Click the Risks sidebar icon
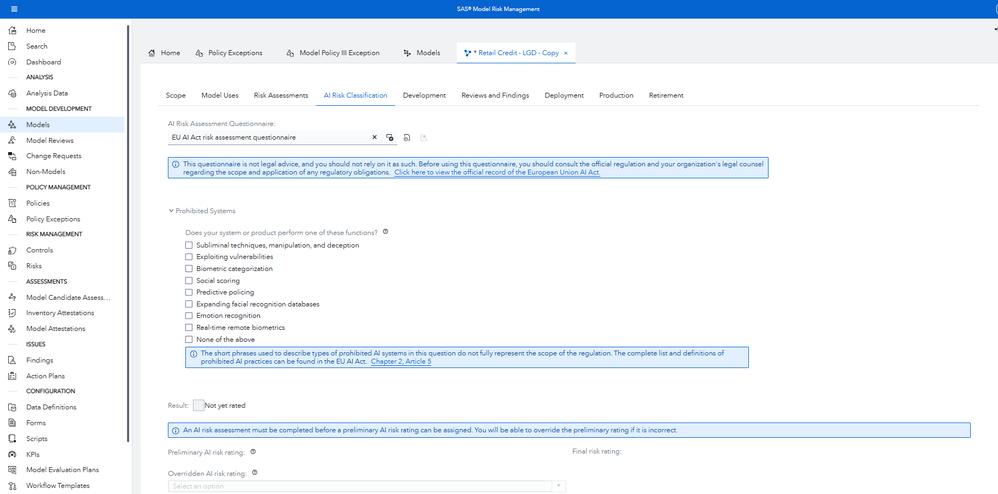Image resolution: width=998 pixels, height=494 pixels. pyautogui.click(x=11, y=266)
